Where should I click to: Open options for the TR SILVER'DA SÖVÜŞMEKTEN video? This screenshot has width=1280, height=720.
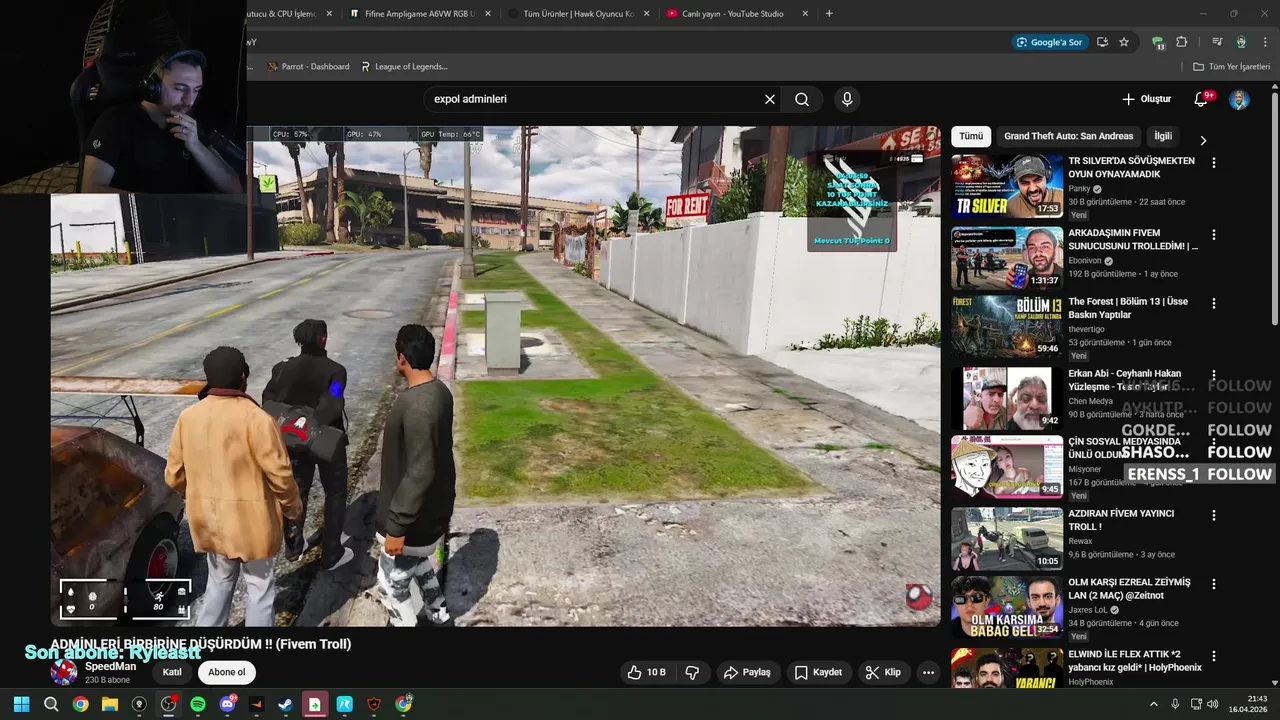click(x=1214, y=162)
